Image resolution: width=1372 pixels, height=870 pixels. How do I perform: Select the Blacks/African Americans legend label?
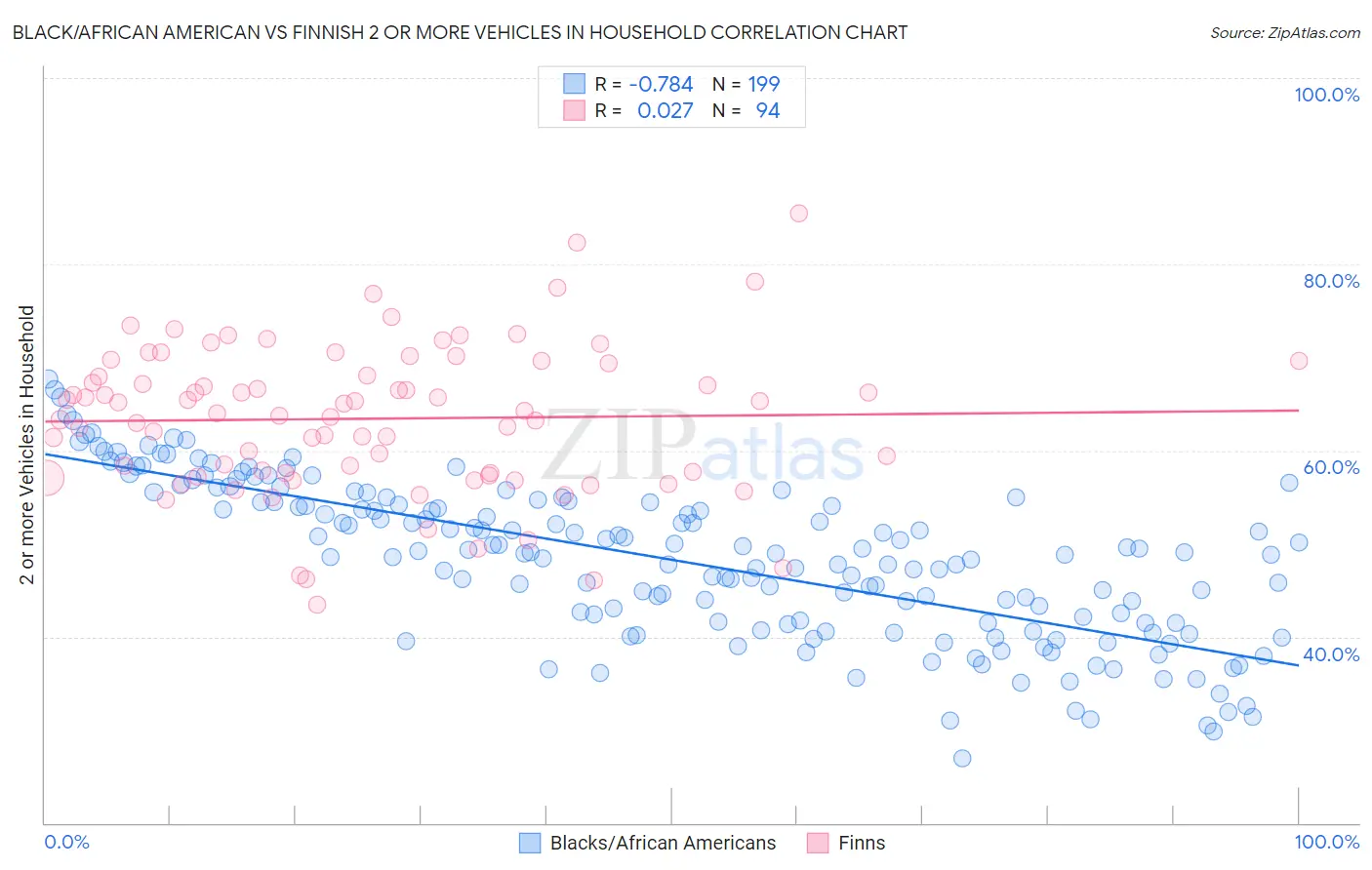[x=663, y=843]
